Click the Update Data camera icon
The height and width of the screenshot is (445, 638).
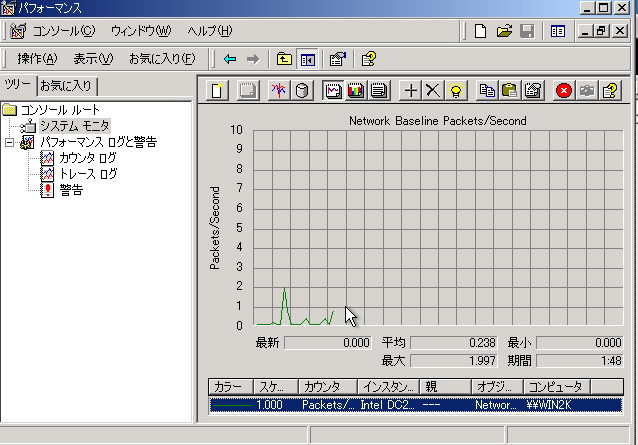click(587, 90)
